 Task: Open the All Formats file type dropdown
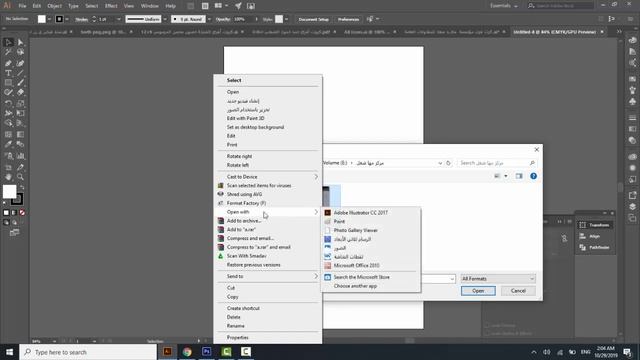point(498,278)
